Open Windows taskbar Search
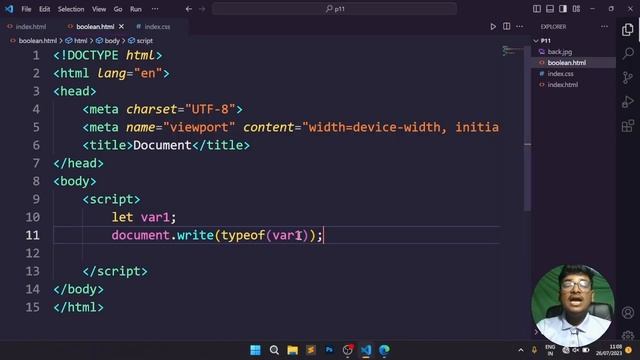 click(274, 350)
